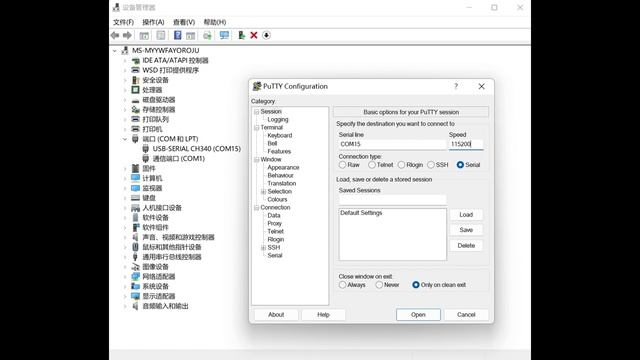Collapse the Terminal category in PuTTY tree
The height and width of the screenshot is (360, 640).
coord(256,128)
